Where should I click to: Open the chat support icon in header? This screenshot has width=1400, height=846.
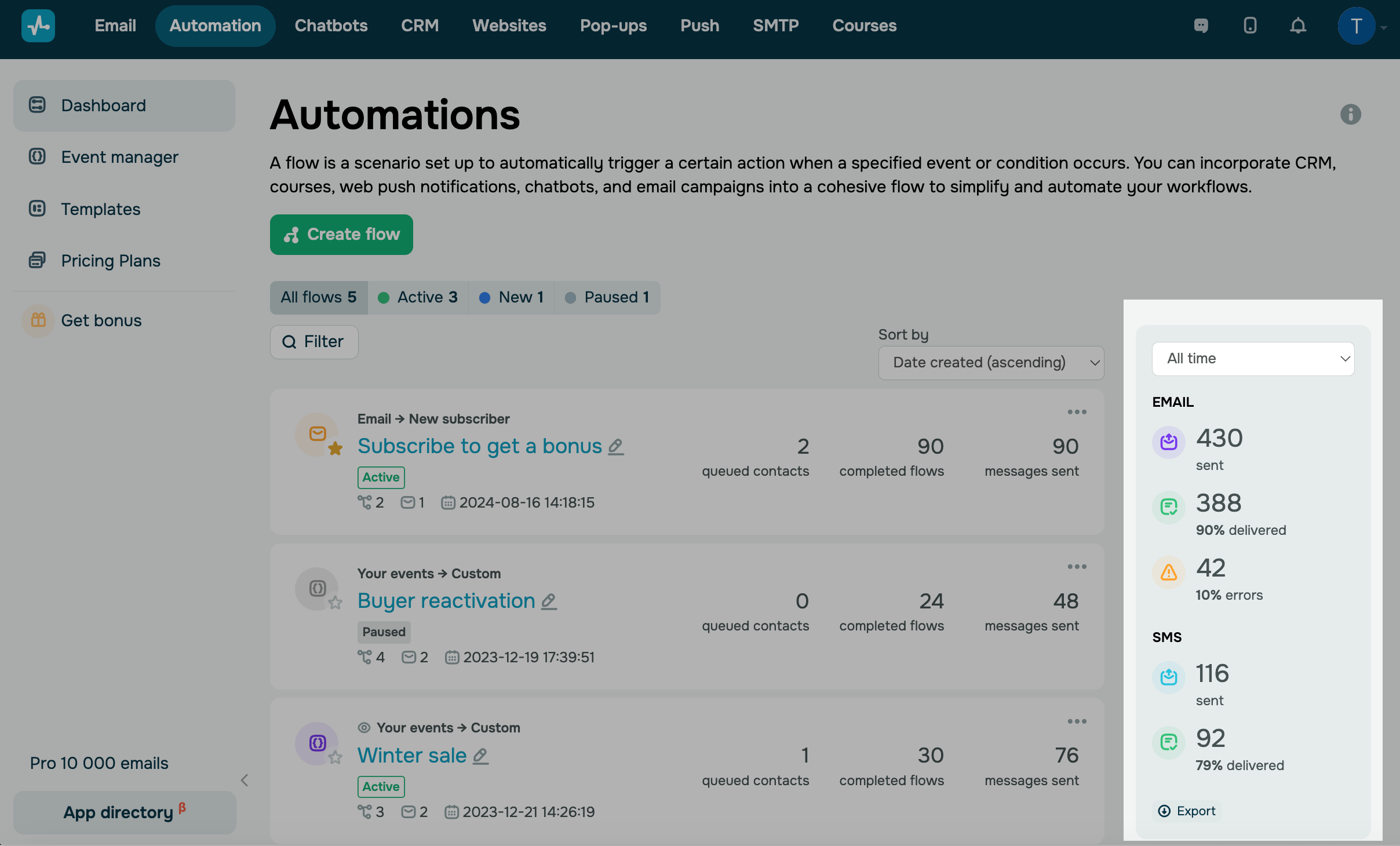[x=1201, y=26]
